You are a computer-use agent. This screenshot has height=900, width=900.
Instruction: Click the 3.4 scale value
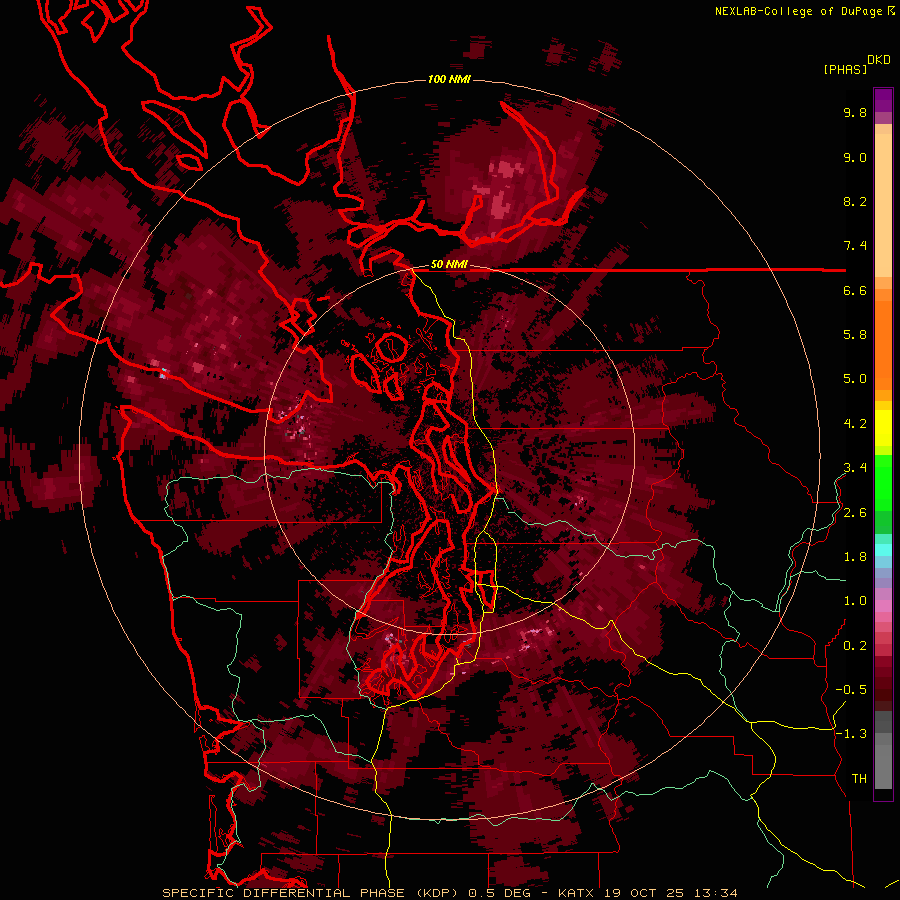pos(855,468)
